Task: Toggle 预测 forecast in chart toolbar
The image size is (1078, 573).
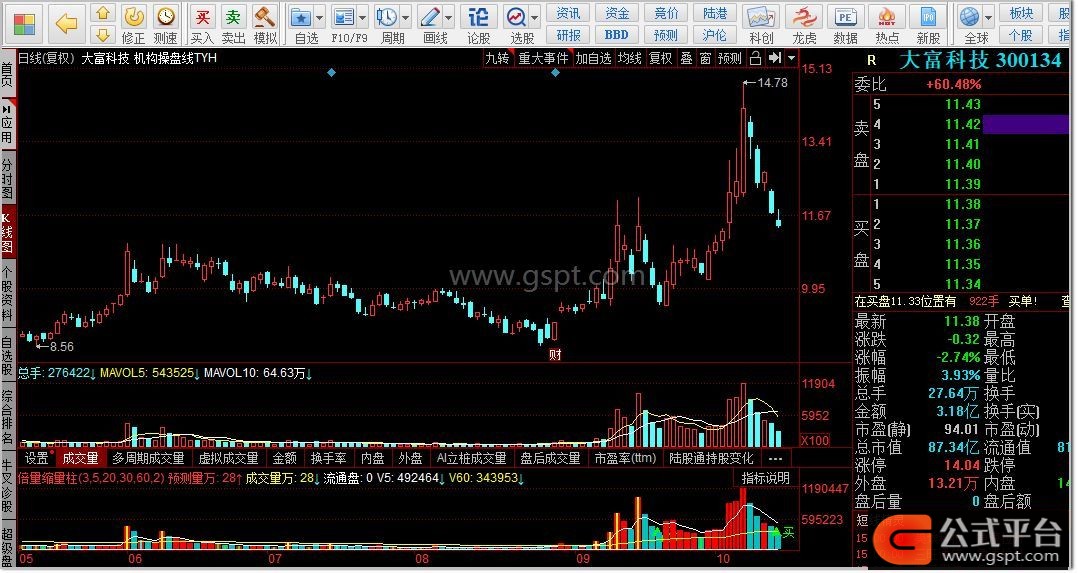Action: click(x=730, y=58)
